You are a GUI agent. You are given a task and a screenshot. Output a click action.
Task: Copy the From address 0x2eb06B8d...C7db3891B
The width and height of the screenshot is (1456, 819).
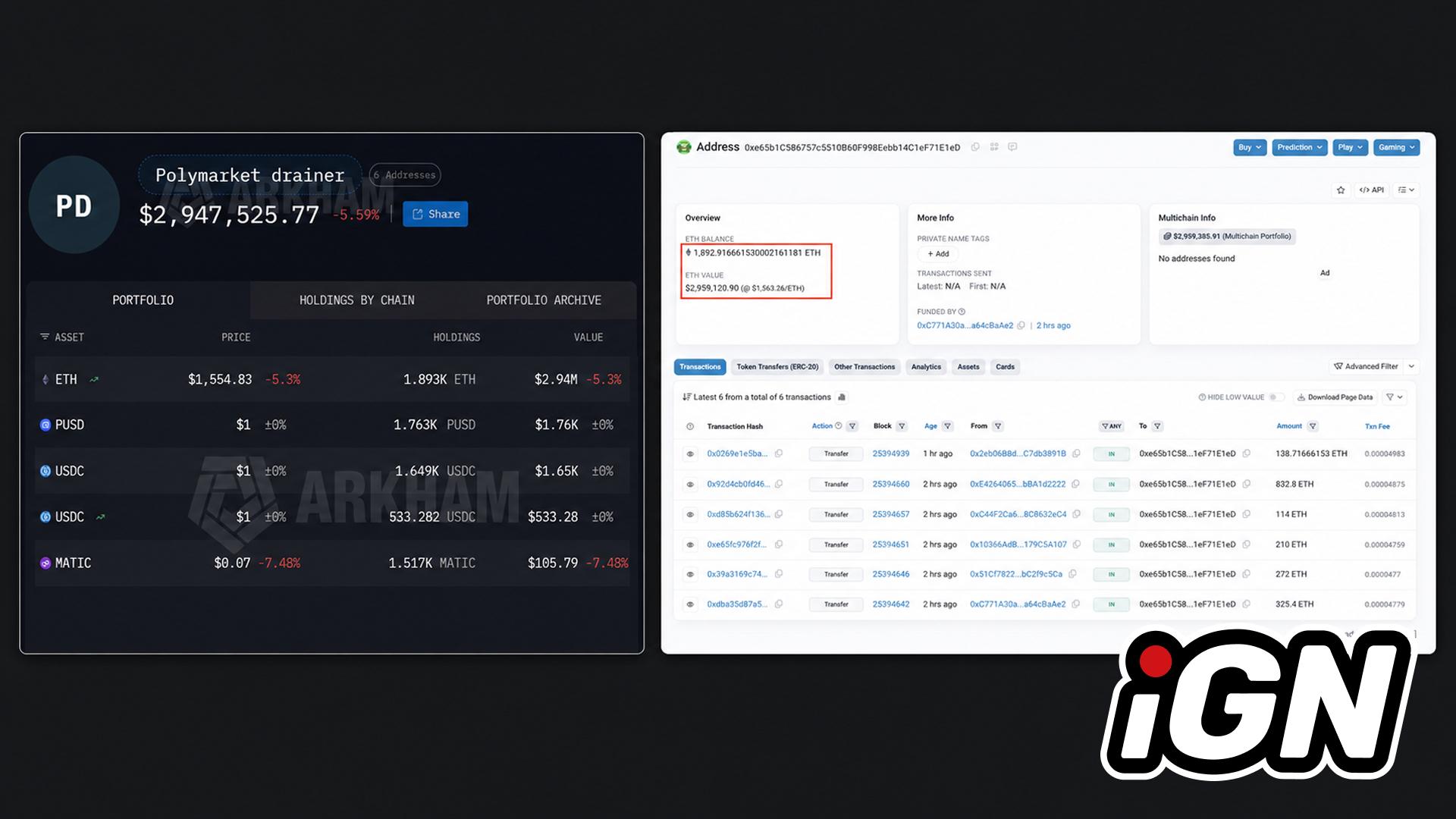pyautogui.click(x=1076, y=453)
